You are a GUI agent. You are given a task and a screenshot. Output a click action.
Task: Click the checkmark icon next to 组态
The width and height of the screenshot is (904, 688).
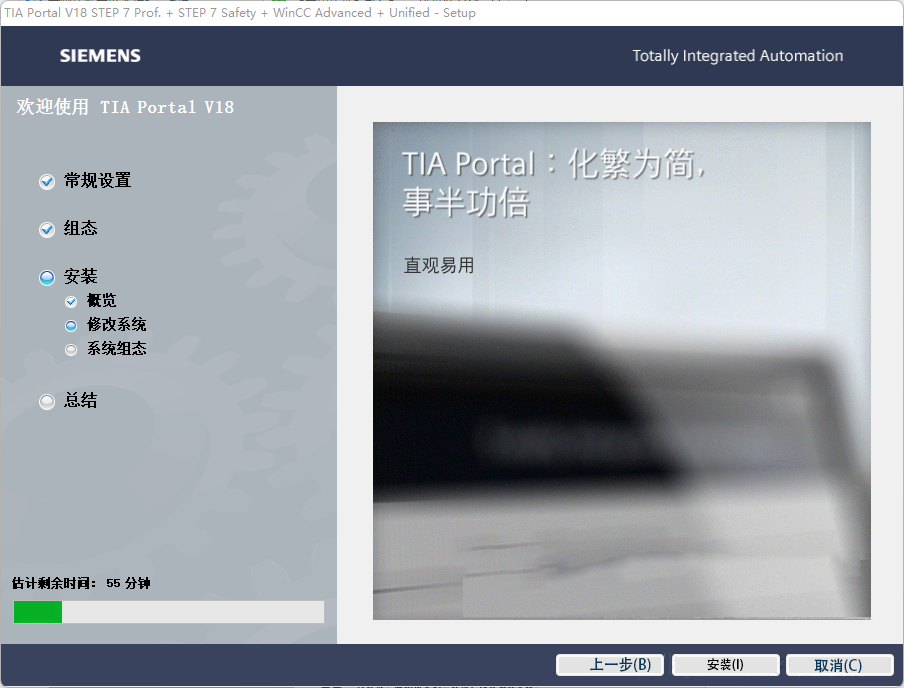(x=46, y=229)
